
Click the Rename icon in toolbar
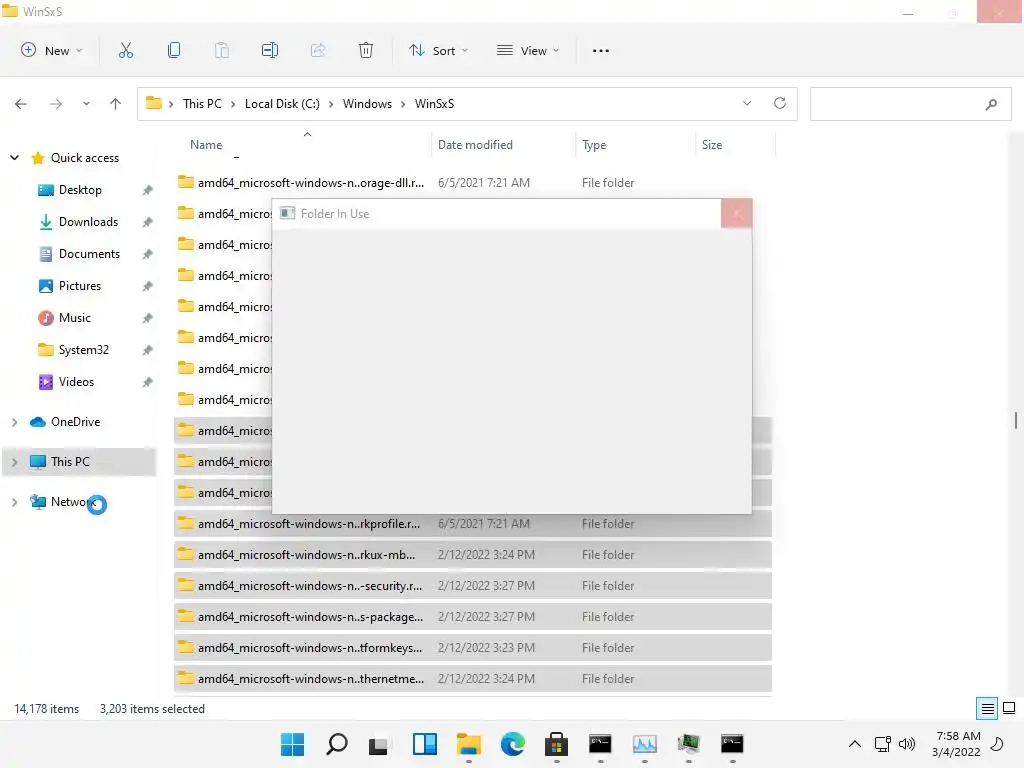coord(270,50)
